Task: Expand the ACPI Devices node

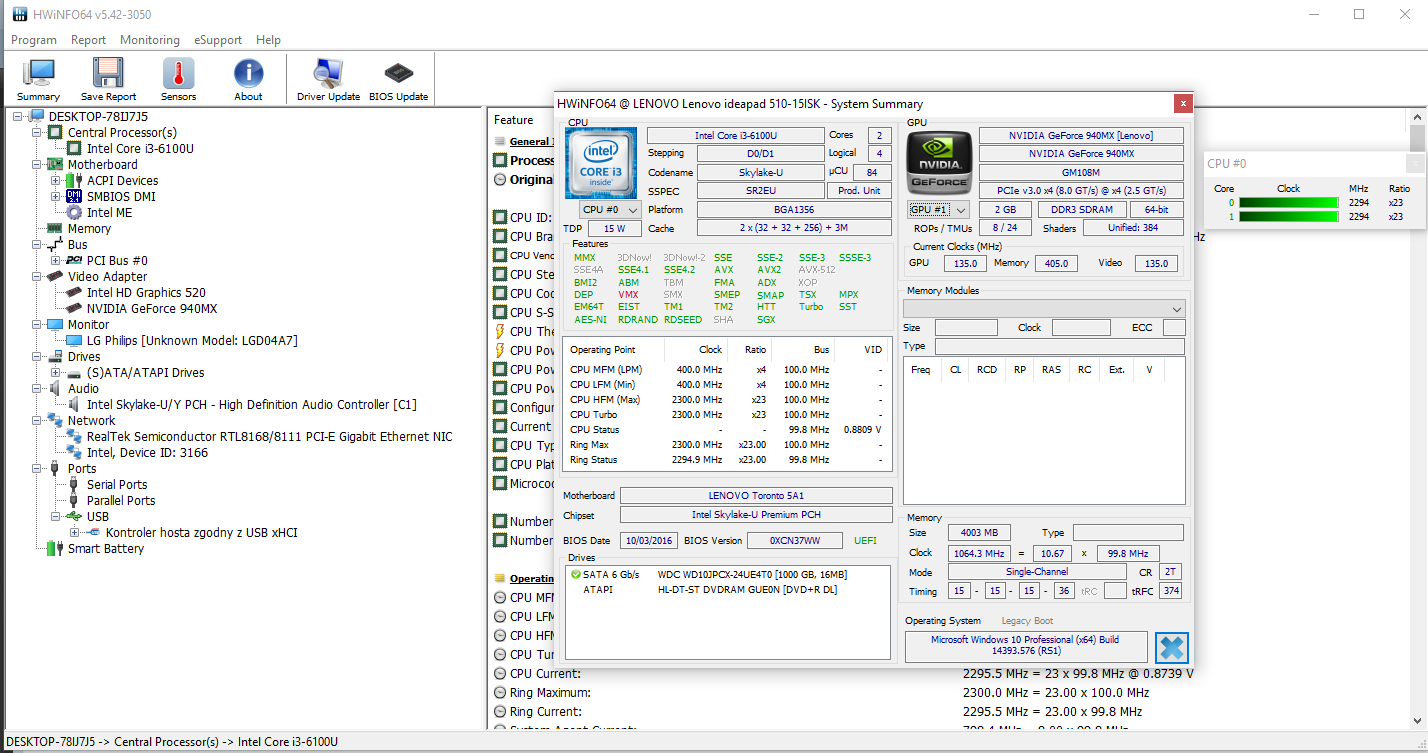Action: point(56,181)
